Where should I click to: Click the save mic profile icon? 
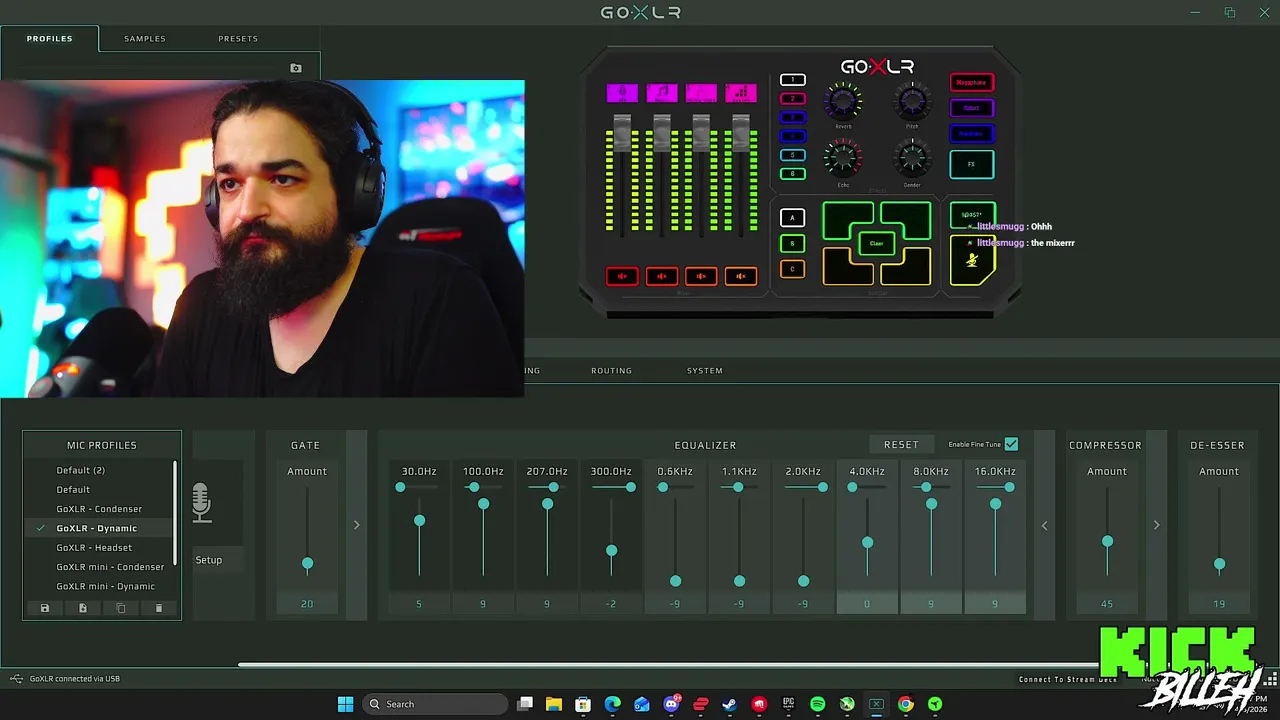click(x=44, y=608)
